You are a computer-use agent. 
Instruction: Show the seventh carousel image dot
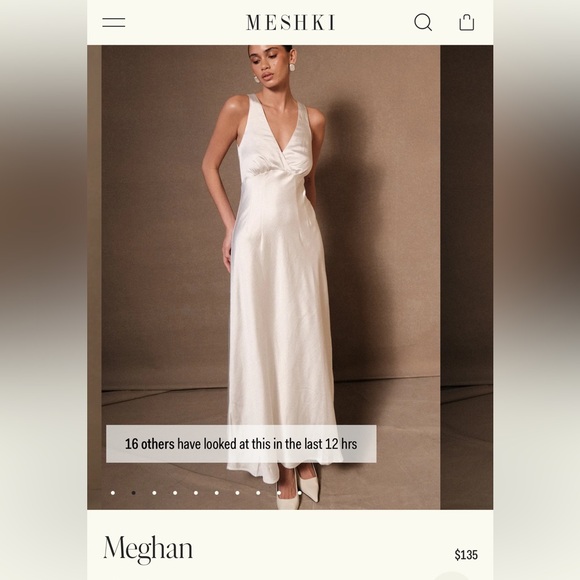pos(237,493)
